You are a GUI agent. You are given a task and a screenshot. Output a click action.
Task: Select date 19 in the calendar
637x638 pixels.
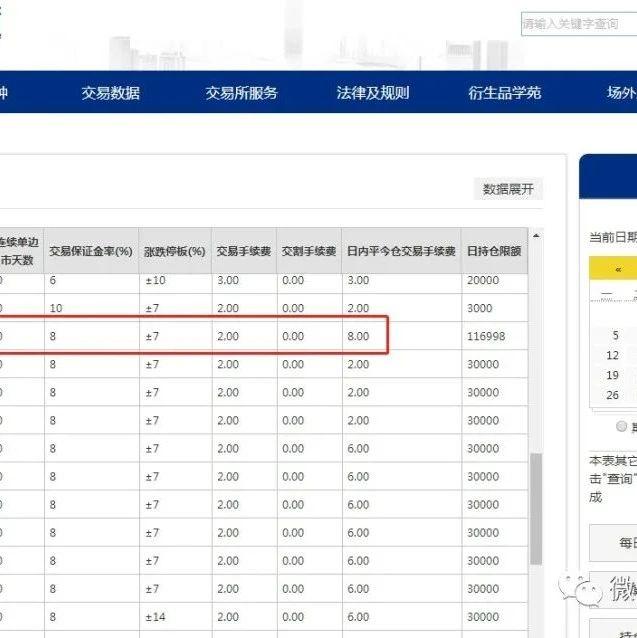[x=612, y=375]
